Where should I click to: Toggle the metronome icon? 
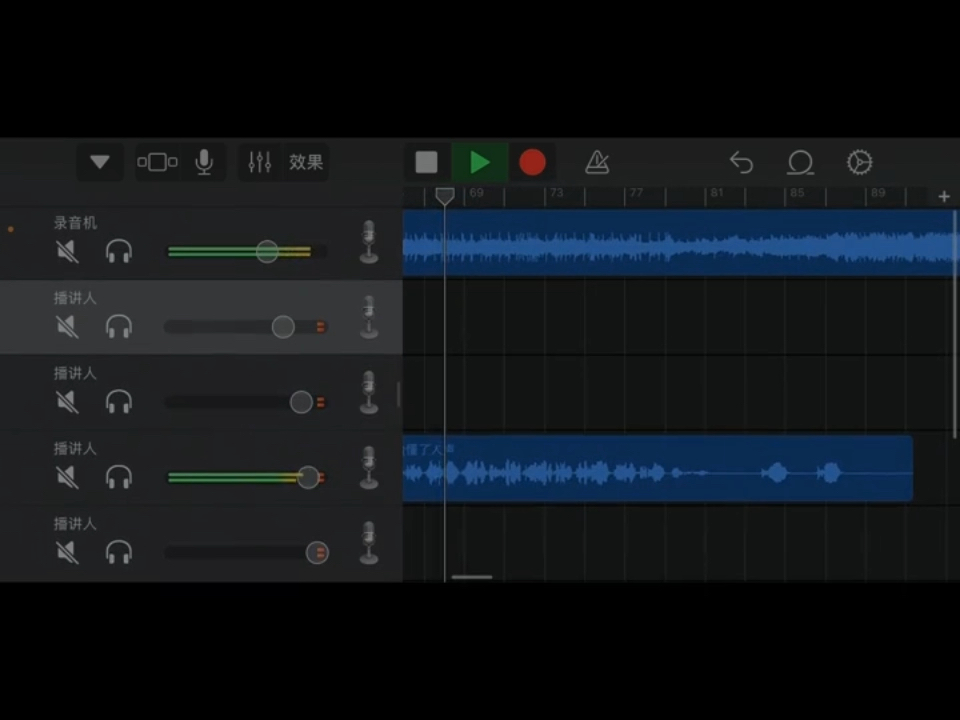(x=597, y=162)
